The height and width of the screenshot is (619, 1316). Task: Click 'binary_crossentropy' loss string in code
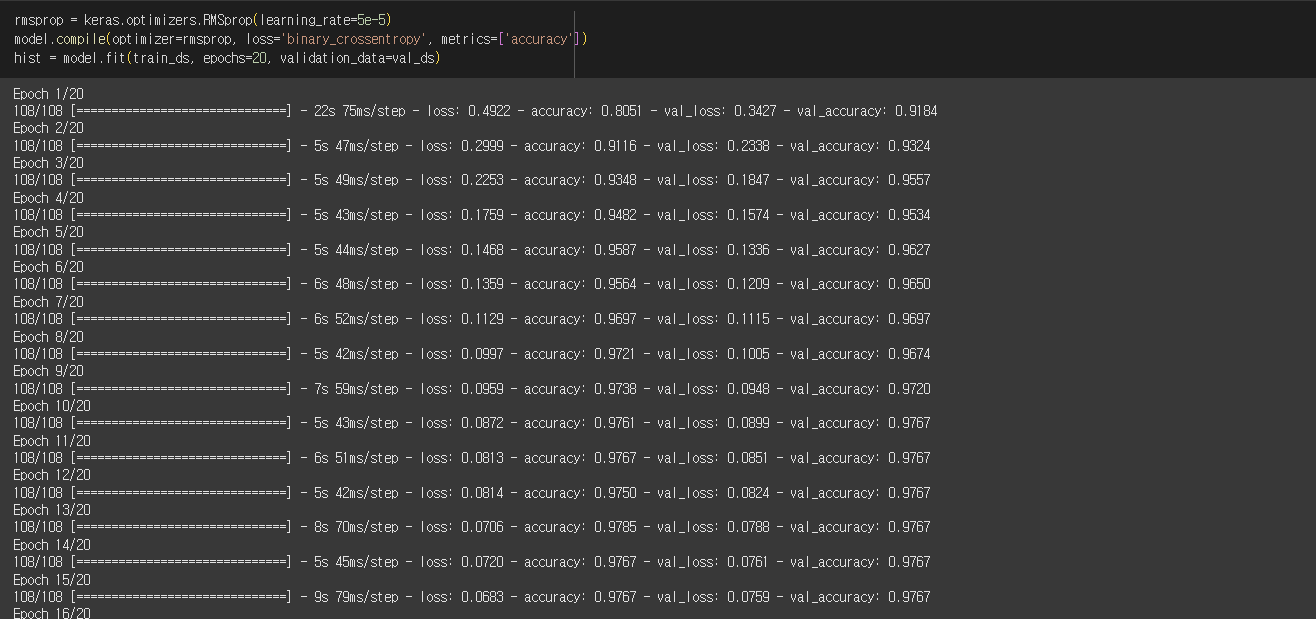click(356, 39)
